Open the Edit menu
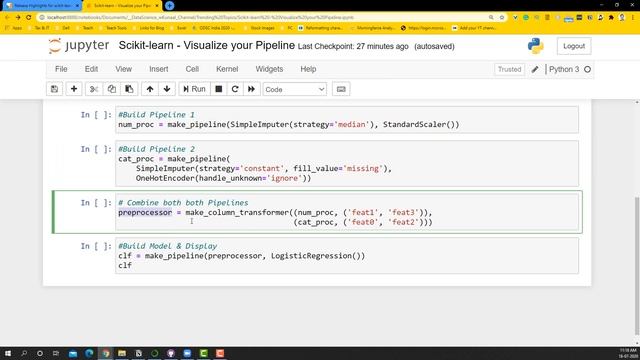This screenshot has height=360, width=640. [91, 69]
